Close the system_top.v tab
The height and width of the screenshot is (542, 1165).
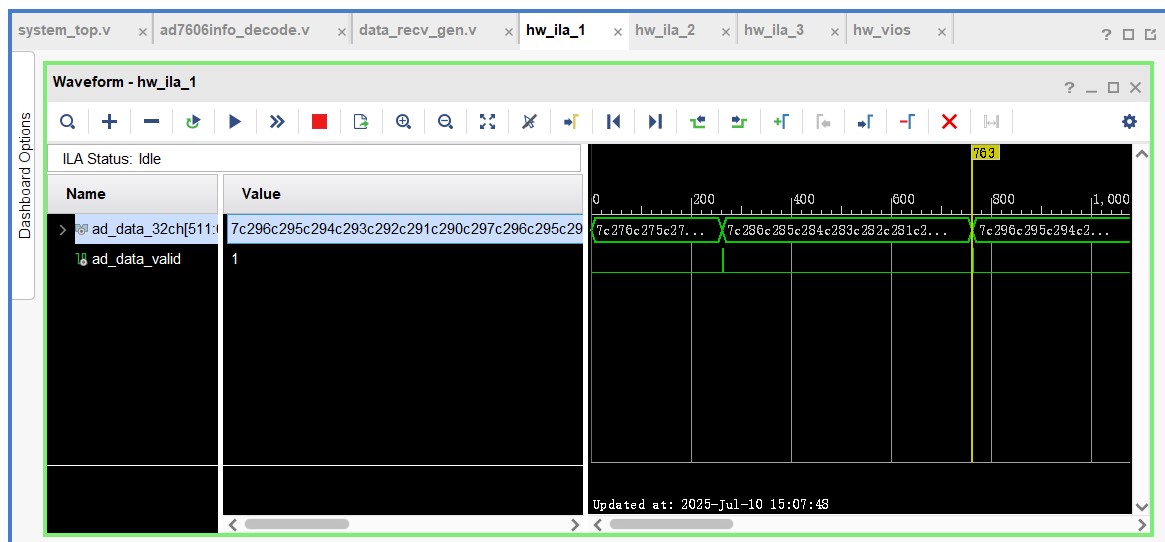pyautogui.click(x=143, y=32)
